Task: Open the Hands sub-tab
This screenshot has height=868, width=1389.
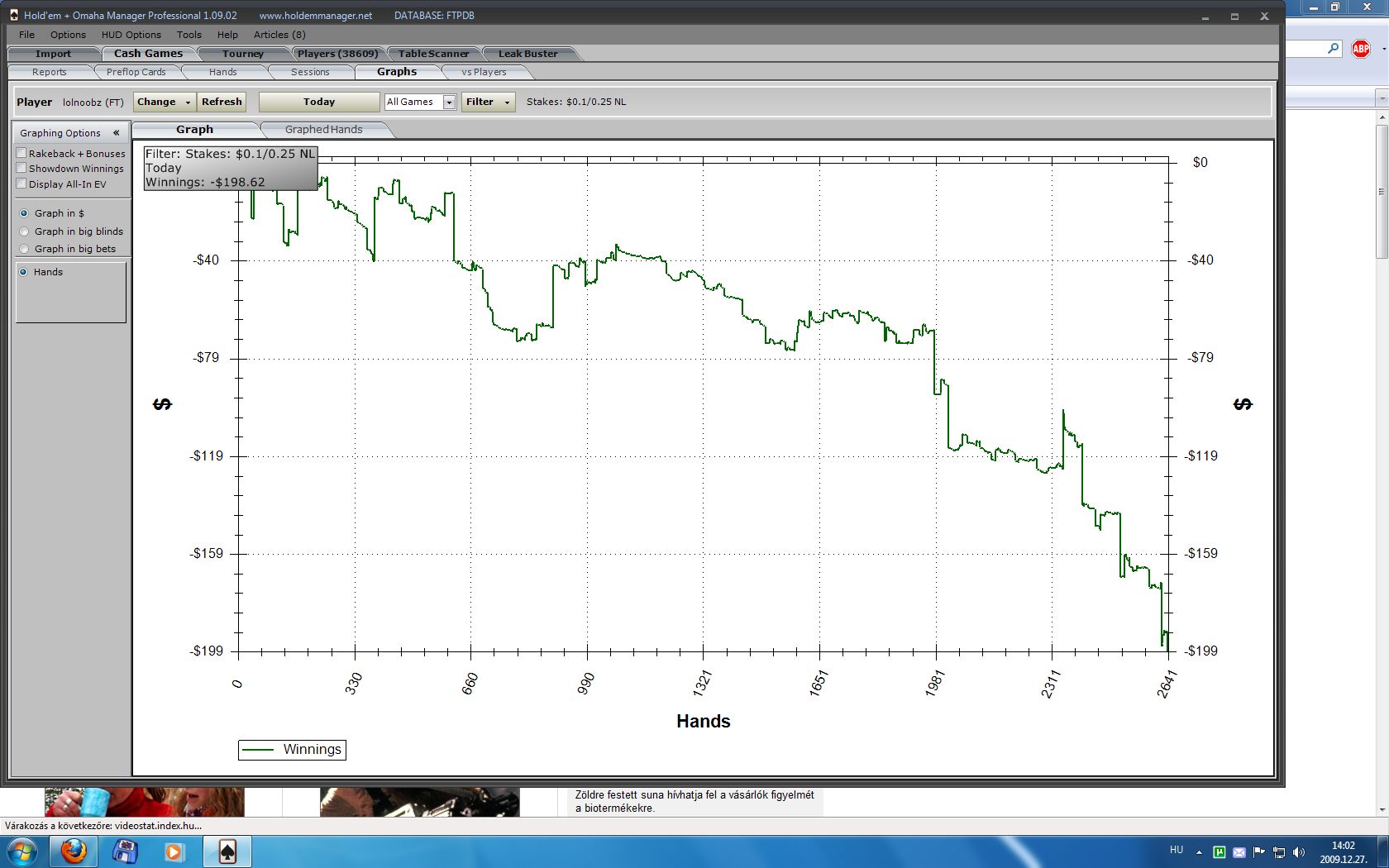Action: [x=223, y=72]
